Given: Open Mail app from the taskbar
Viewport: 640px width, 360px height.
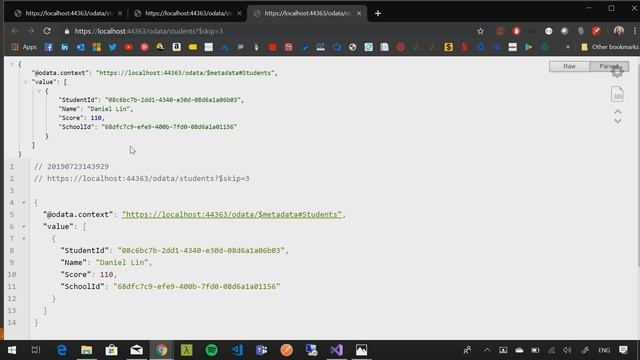Looking at the screenshot, I should pyautogui.click(x=136, y=350).
